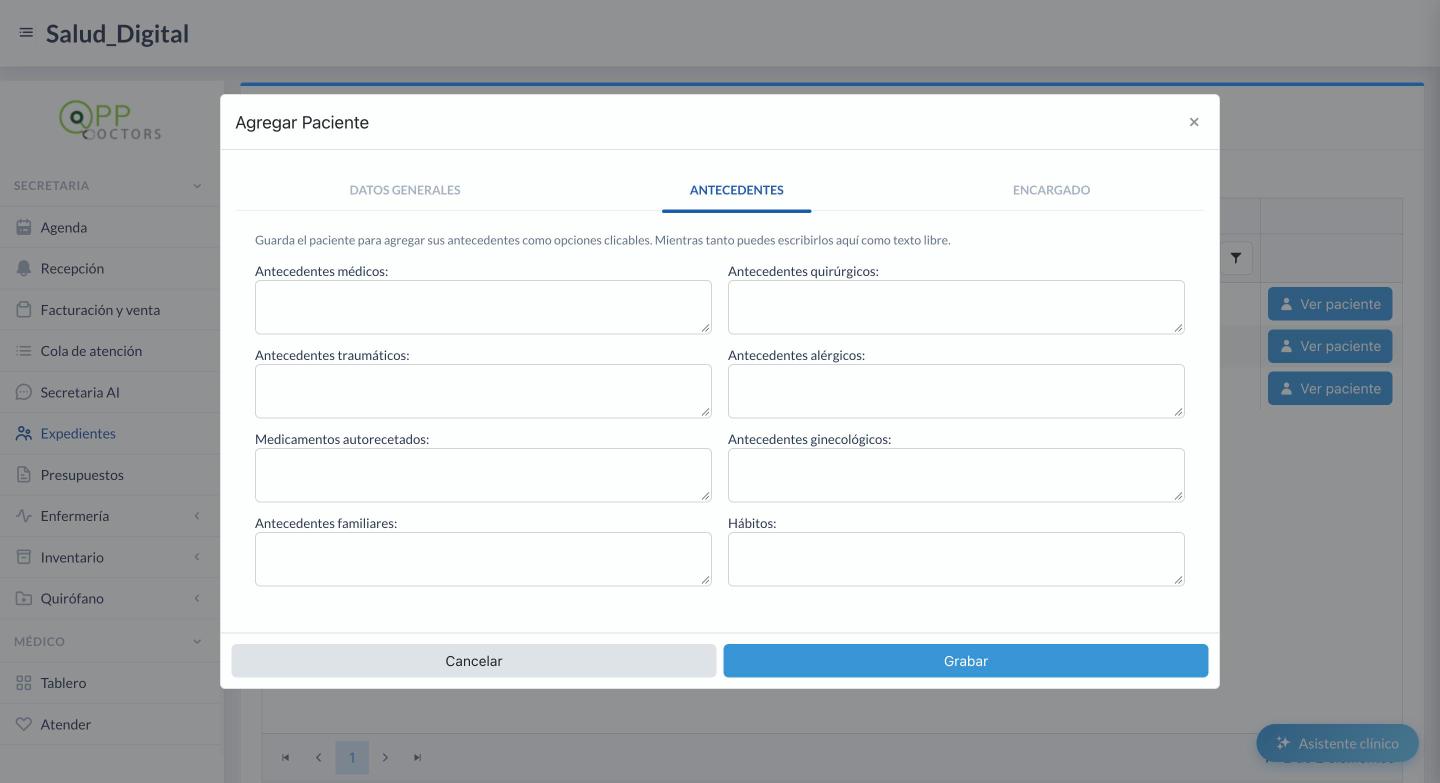
Task: Open Expedientes in the sidebar
Action: click(112, 433)
